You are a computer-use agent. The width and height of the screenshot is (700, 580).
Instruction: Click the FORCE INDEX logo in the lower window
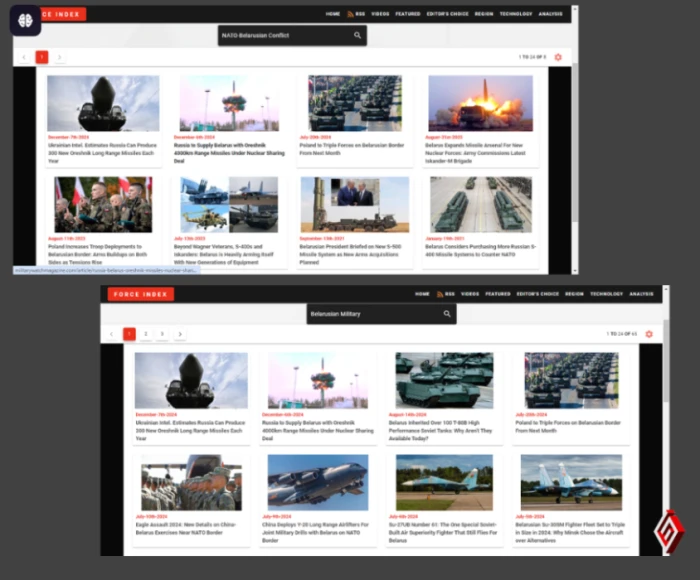142,294
